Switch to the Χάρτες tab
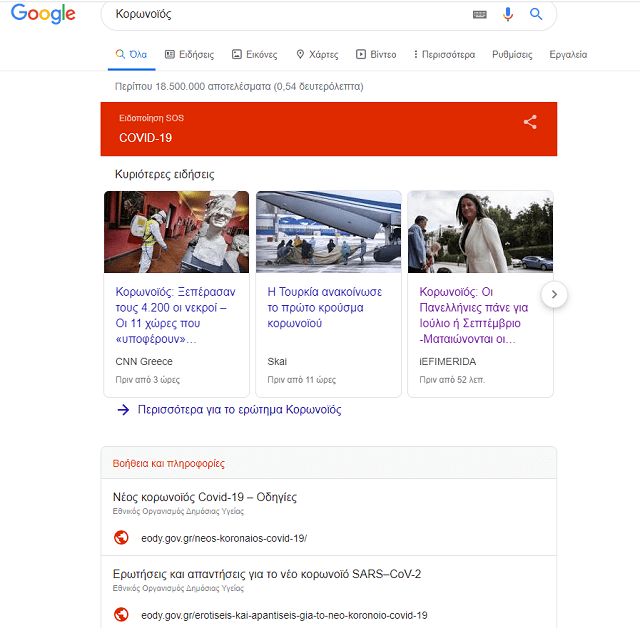The height and width of the screenshot is (628, 640). pos(317,54)
